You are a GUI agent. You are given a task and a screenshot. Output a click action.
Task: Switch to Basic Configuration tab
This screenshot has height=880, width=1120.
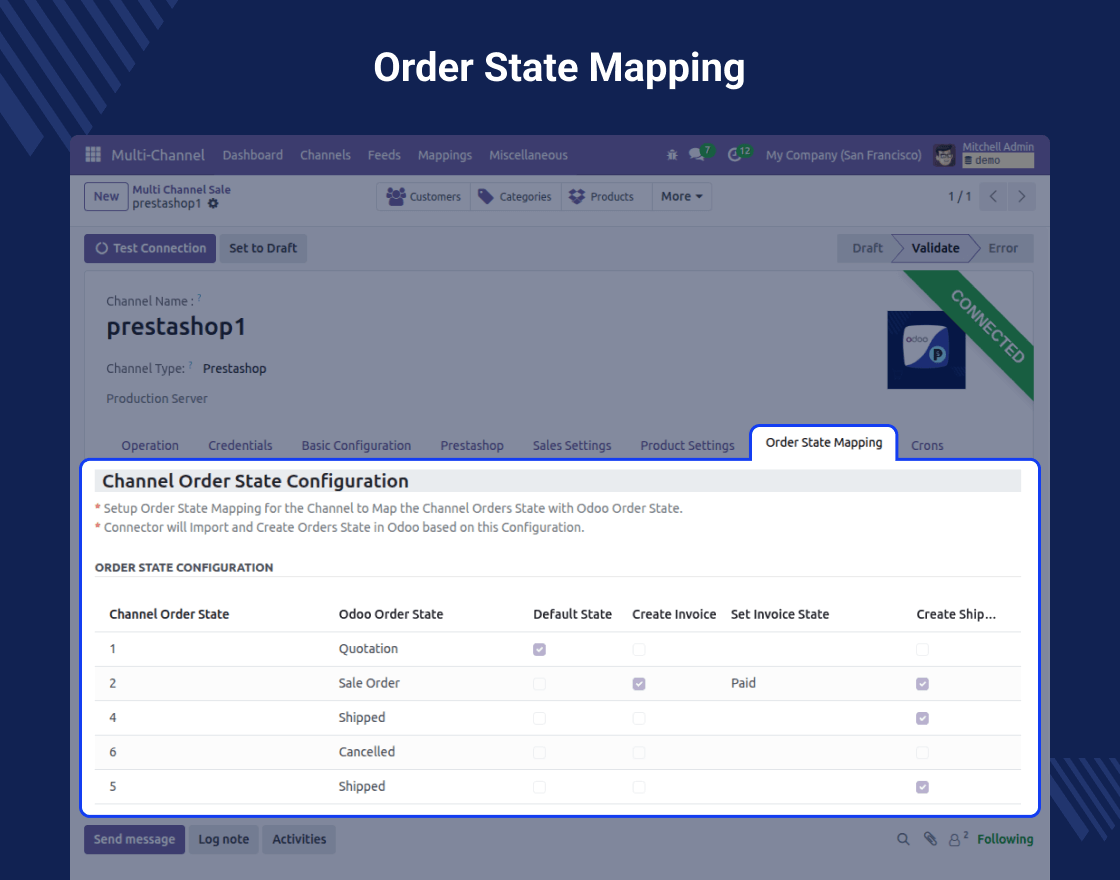(x=356, y=445)
